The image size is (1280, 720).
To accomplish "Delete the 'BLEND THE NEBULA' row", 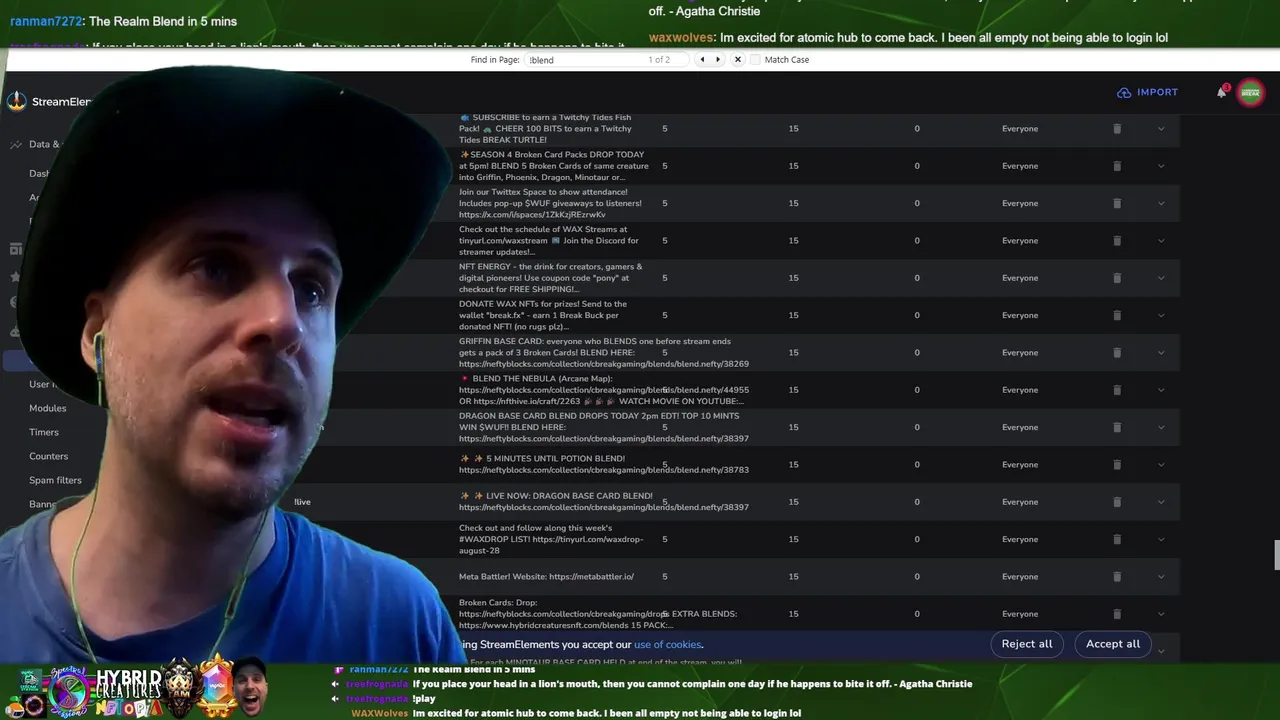I will 1117,390.
